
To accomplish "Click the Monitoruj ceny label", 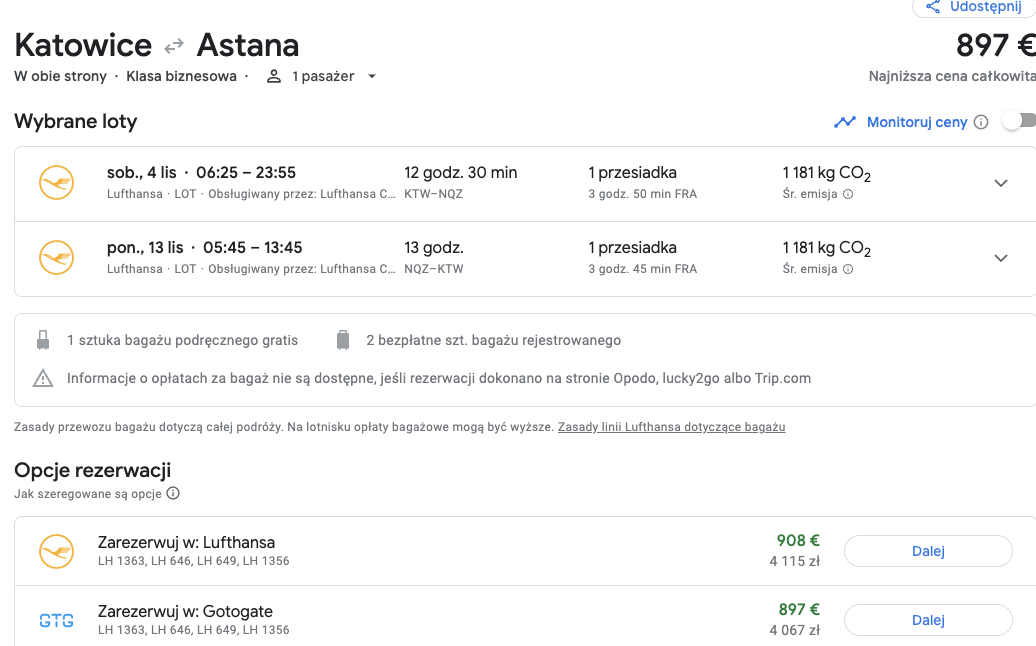I will pos(917,122).
